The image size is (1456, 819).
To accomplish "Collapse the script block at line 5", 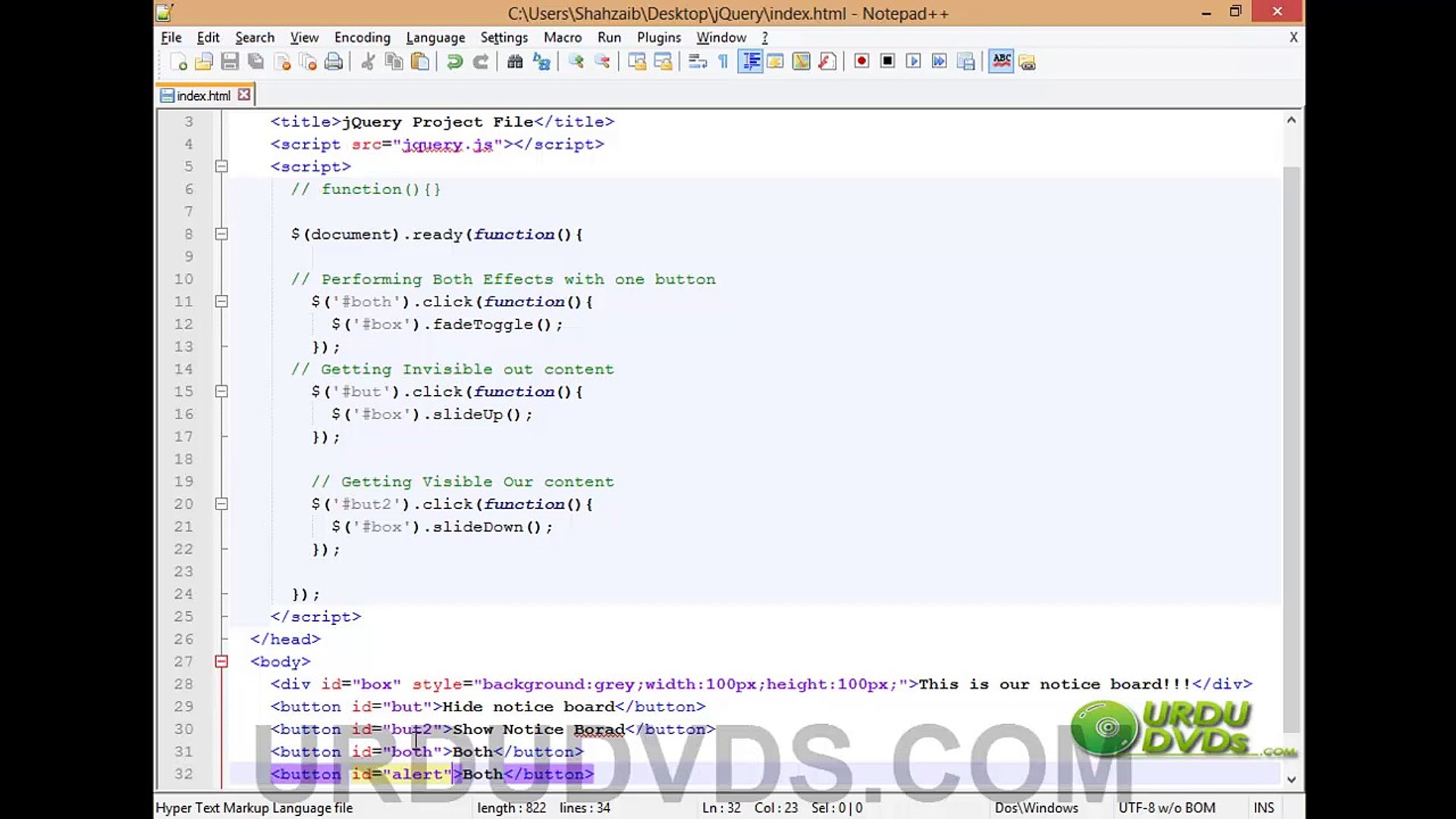I will coord(221,166).
